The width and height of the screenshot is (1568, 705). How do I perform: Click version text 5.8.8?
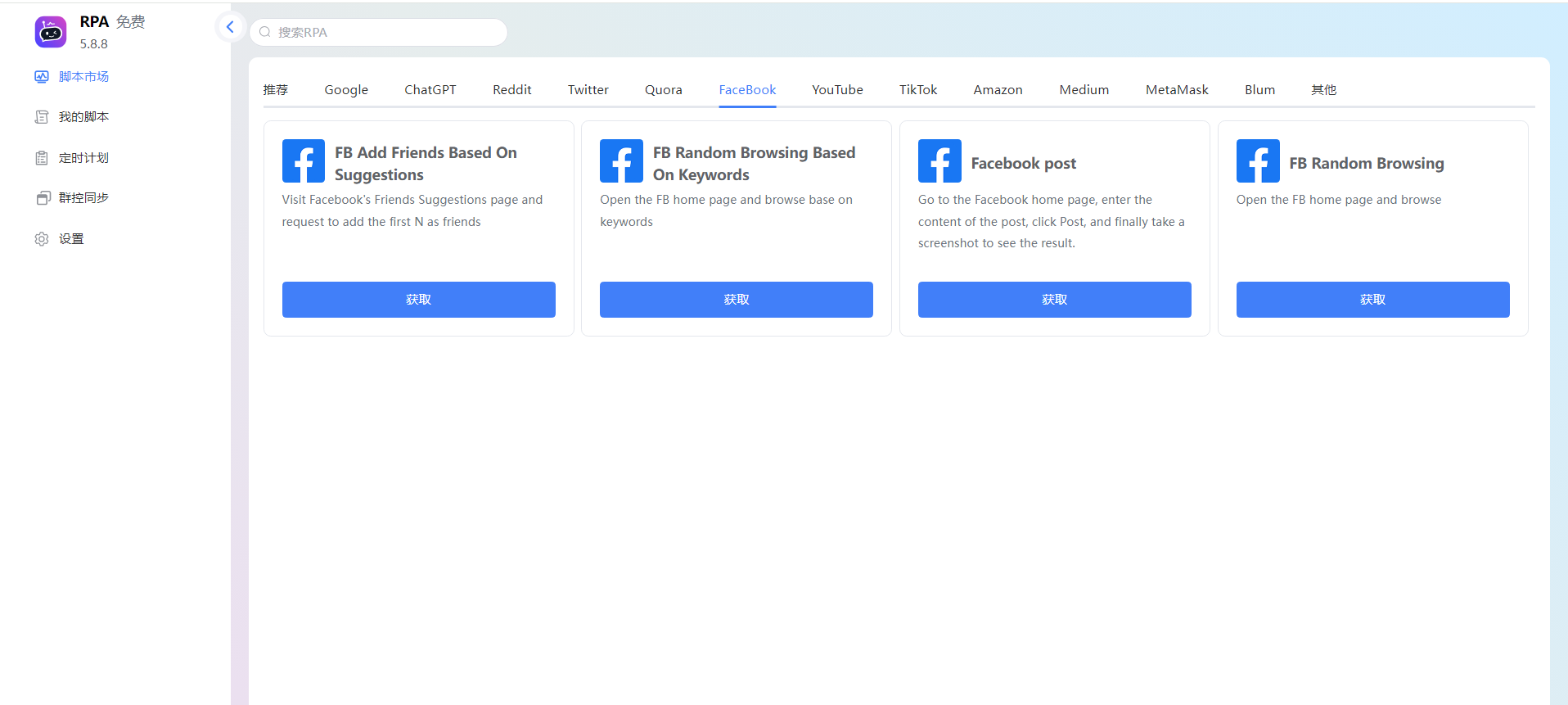click(x=93, y=44)
